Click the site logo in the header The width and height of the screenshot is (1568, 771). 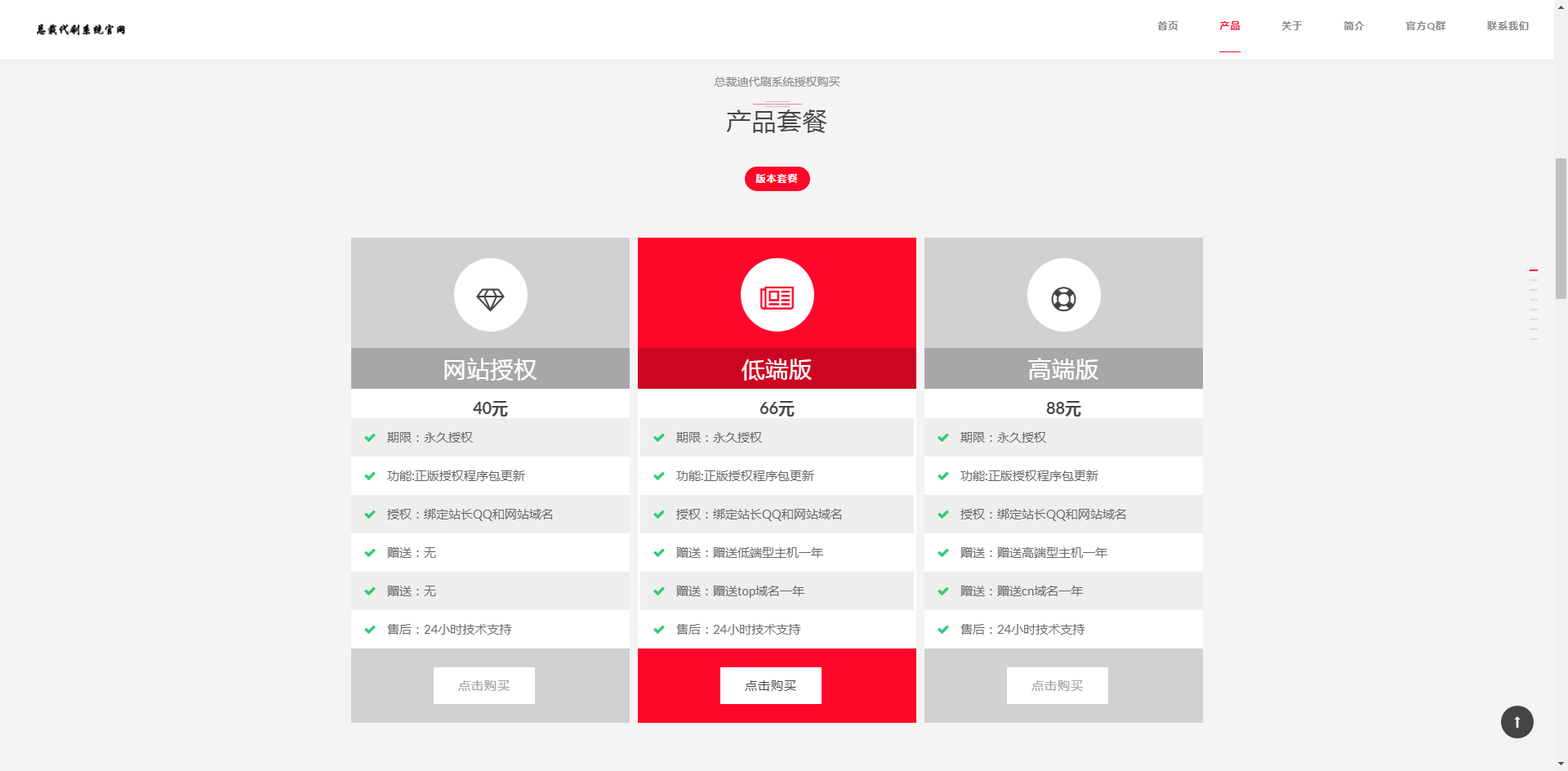coord(81,29)
